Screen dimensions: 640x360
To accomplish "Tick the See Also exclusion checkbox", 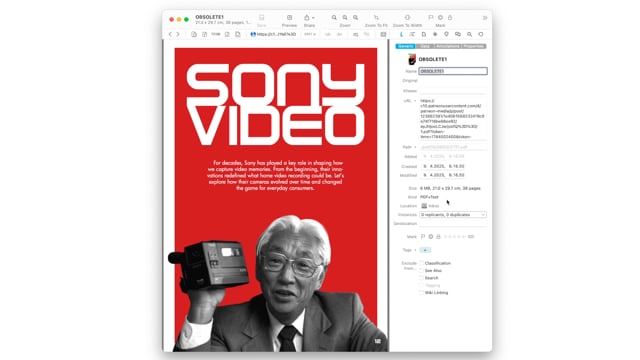I will [x=421, y=271].
